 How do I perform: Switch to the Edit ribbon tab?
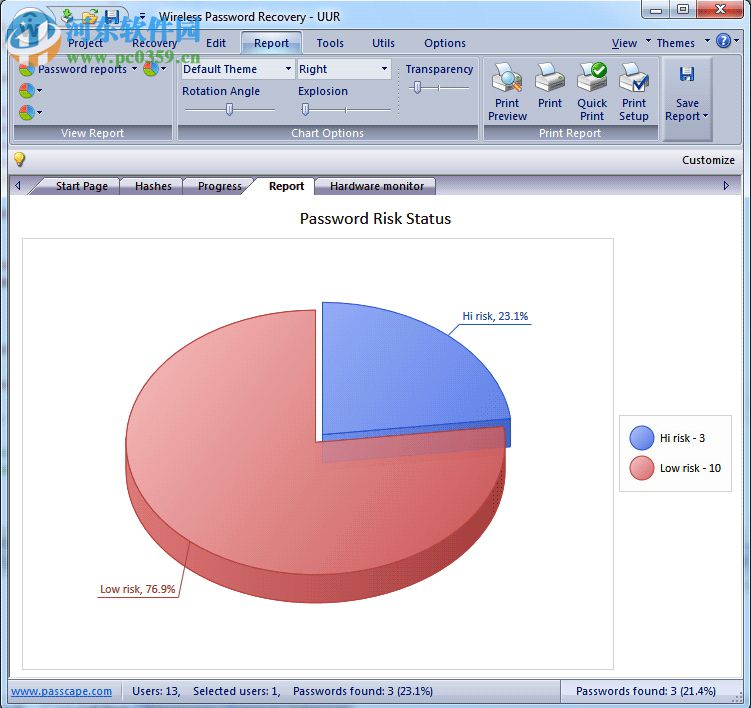(216, 43)
